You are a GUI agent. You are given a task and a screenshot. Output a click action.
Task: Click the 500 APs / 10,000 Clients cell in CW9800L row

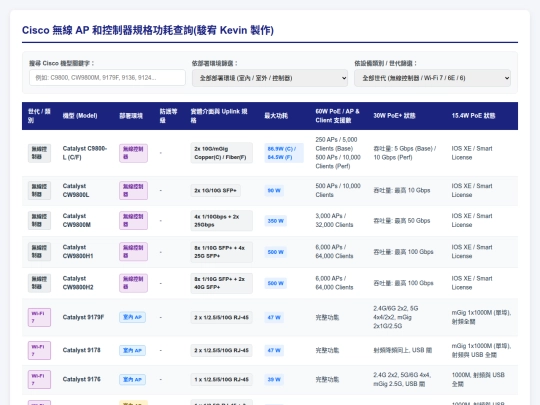(338, 190)
